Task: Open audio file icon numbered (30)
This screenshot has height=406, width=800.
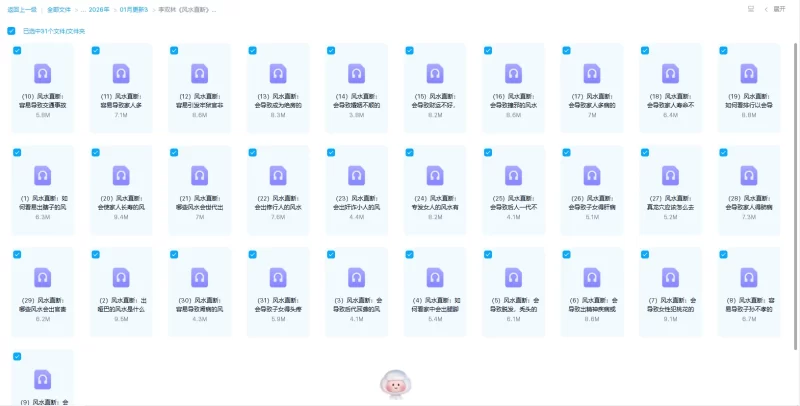Action: [199, 277]
